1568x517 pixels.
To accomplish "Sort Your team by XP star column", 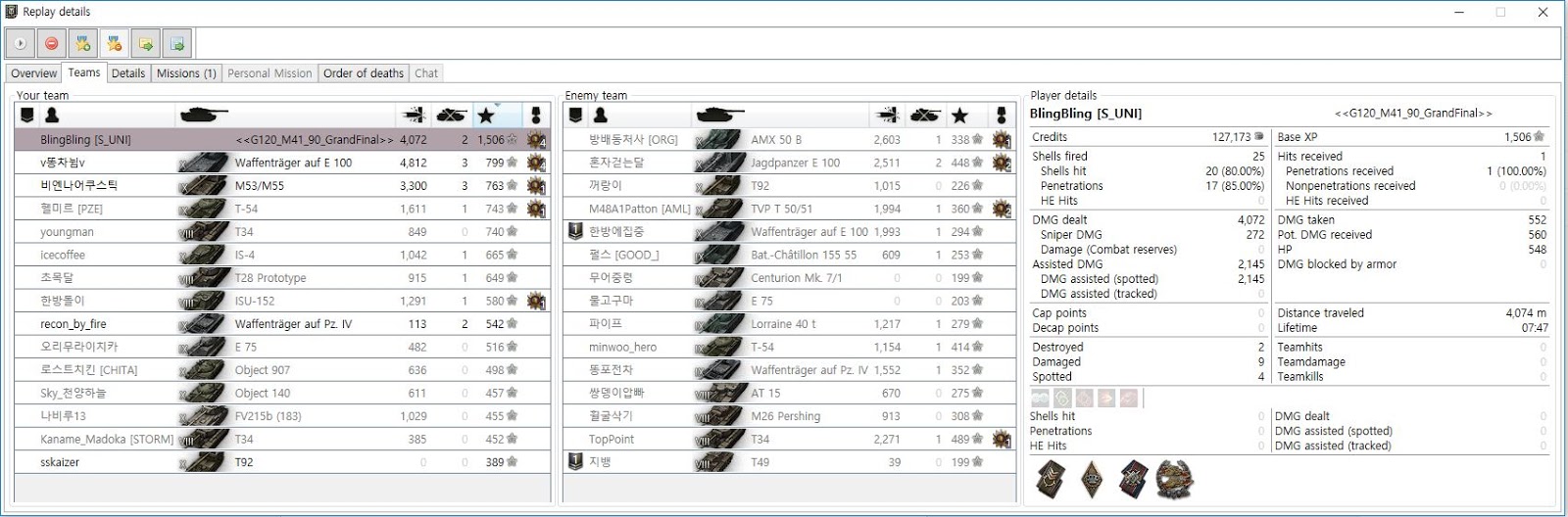I will tap(486, 116).
